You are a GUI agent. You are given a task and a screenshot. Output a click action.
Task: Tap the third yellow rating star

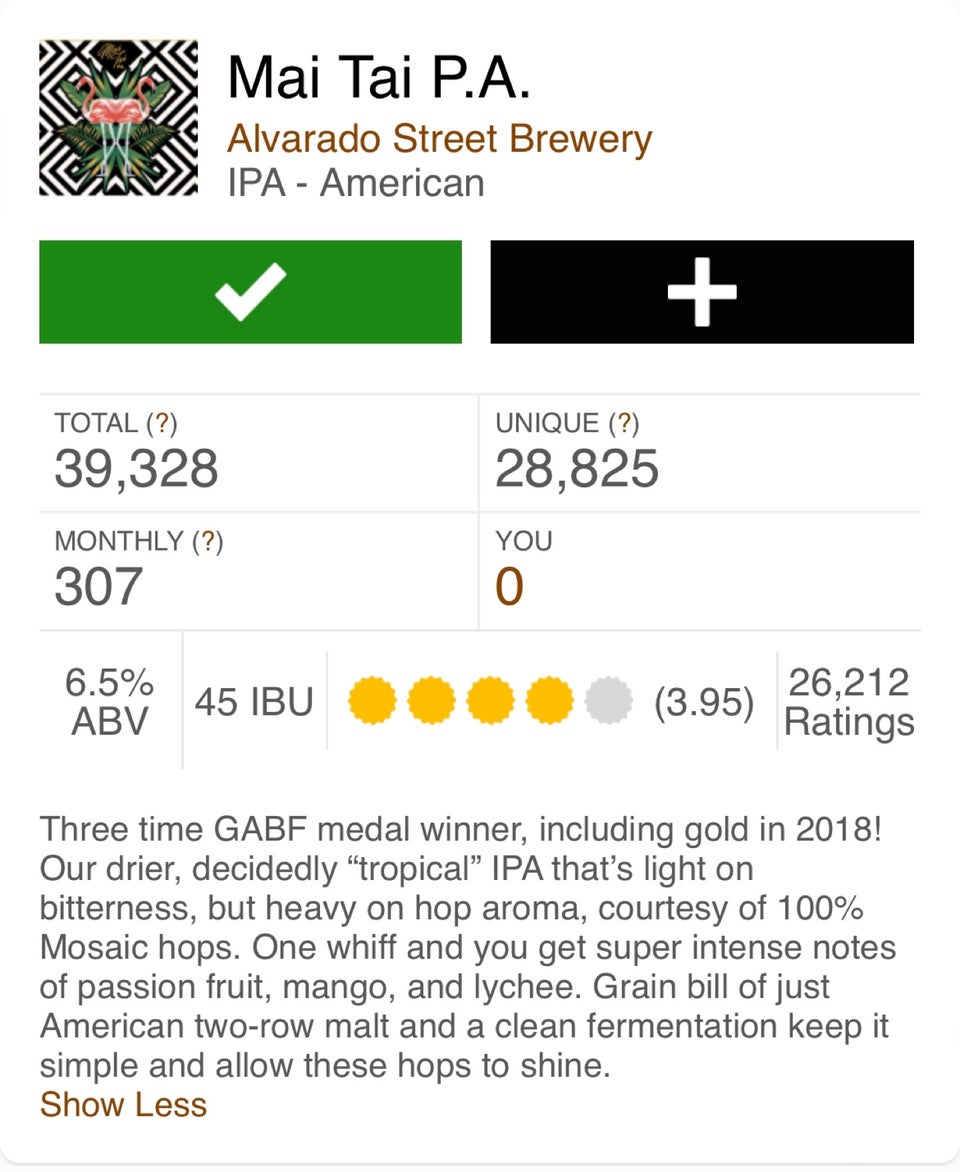(489, 701)
